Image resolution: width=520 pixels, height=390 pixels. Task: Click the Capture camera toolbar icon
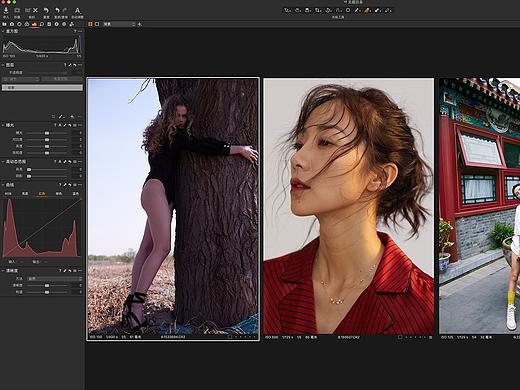17,11
